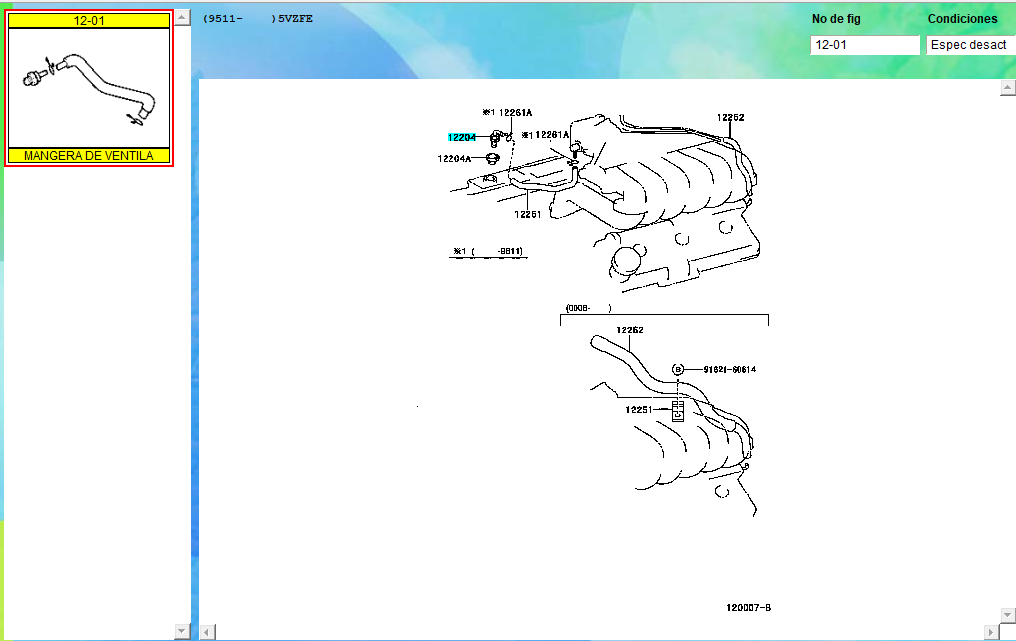Click part number 91621-60614

click(729, 370)
